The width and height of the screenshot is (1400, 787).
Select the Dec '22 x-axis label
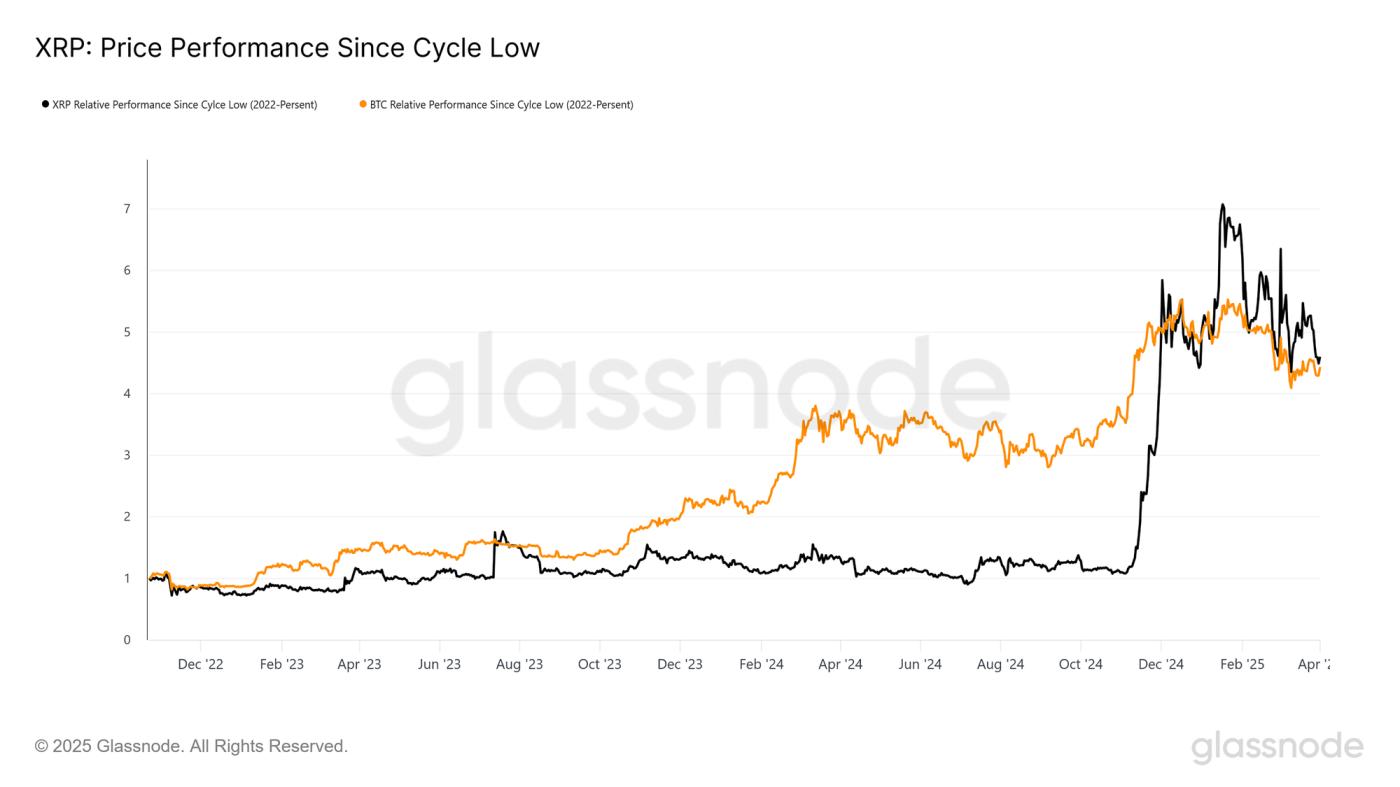point(201,664)
